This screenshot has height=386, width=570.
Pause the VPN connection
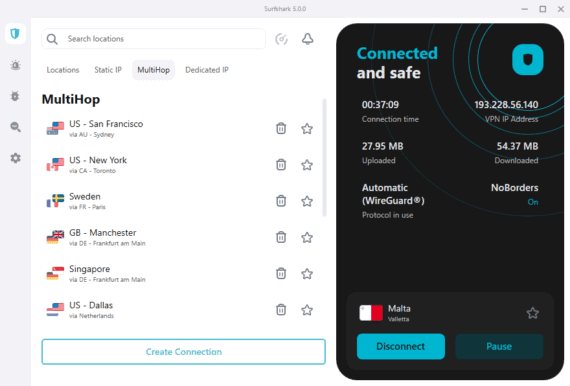(x=499, y=346)
